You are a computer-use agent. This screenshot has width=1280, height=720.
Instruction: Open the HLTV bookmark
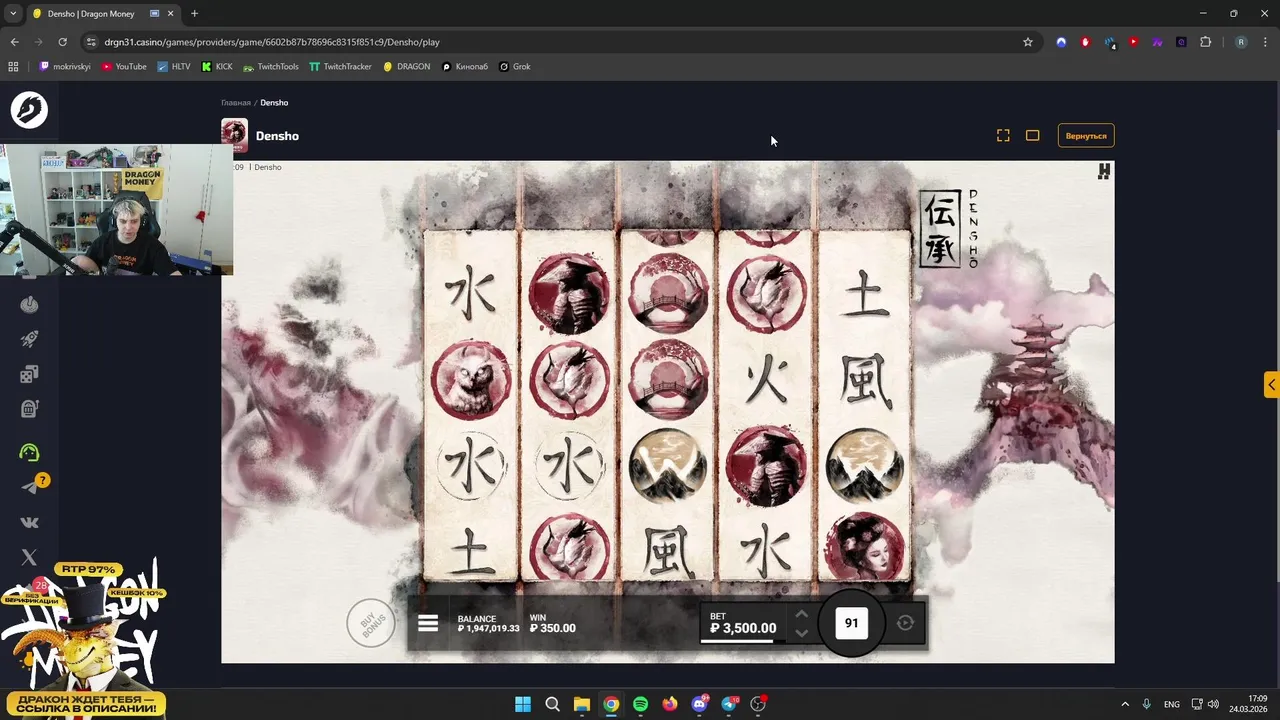(x=173, y=67)
